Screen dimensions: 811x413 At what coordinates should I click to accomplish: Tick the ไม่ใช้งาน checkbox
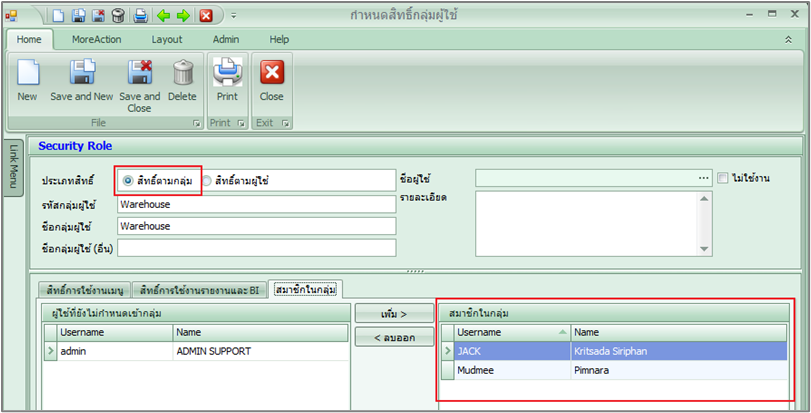(x=723, y=178)
